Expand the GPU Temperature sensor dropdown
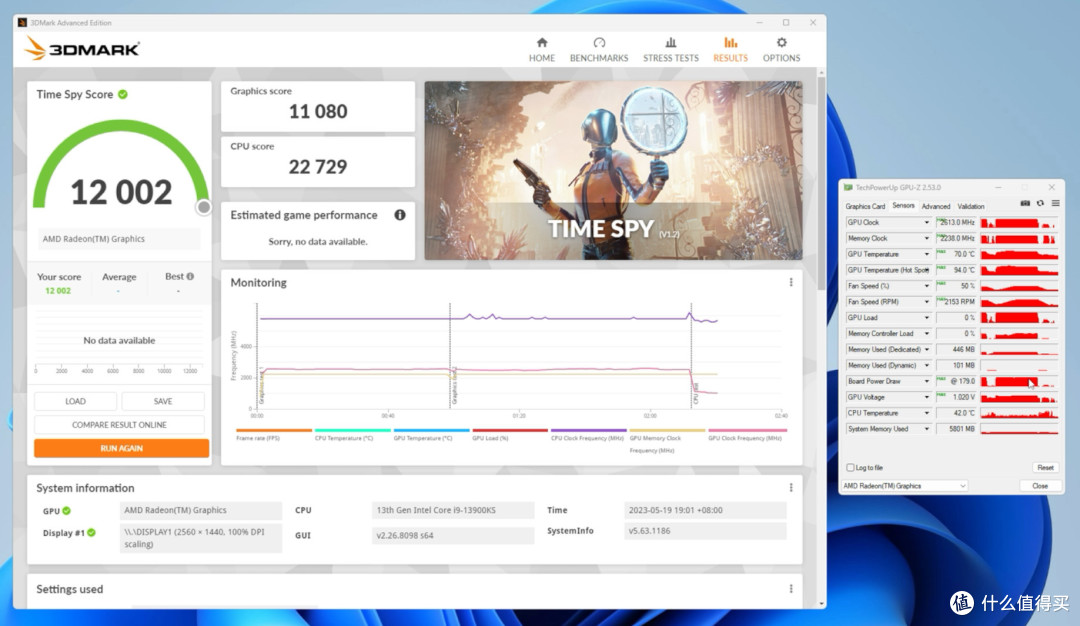This screenshot has height=626, width=1080. 926,254
